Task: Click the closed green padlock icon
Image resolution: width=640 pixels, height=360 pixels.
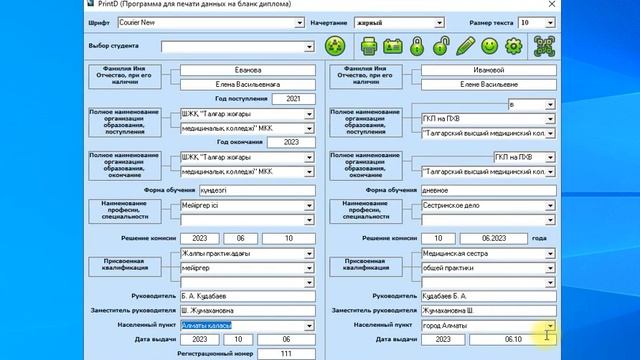Action: pyautogui.click(x=417, y=46)
